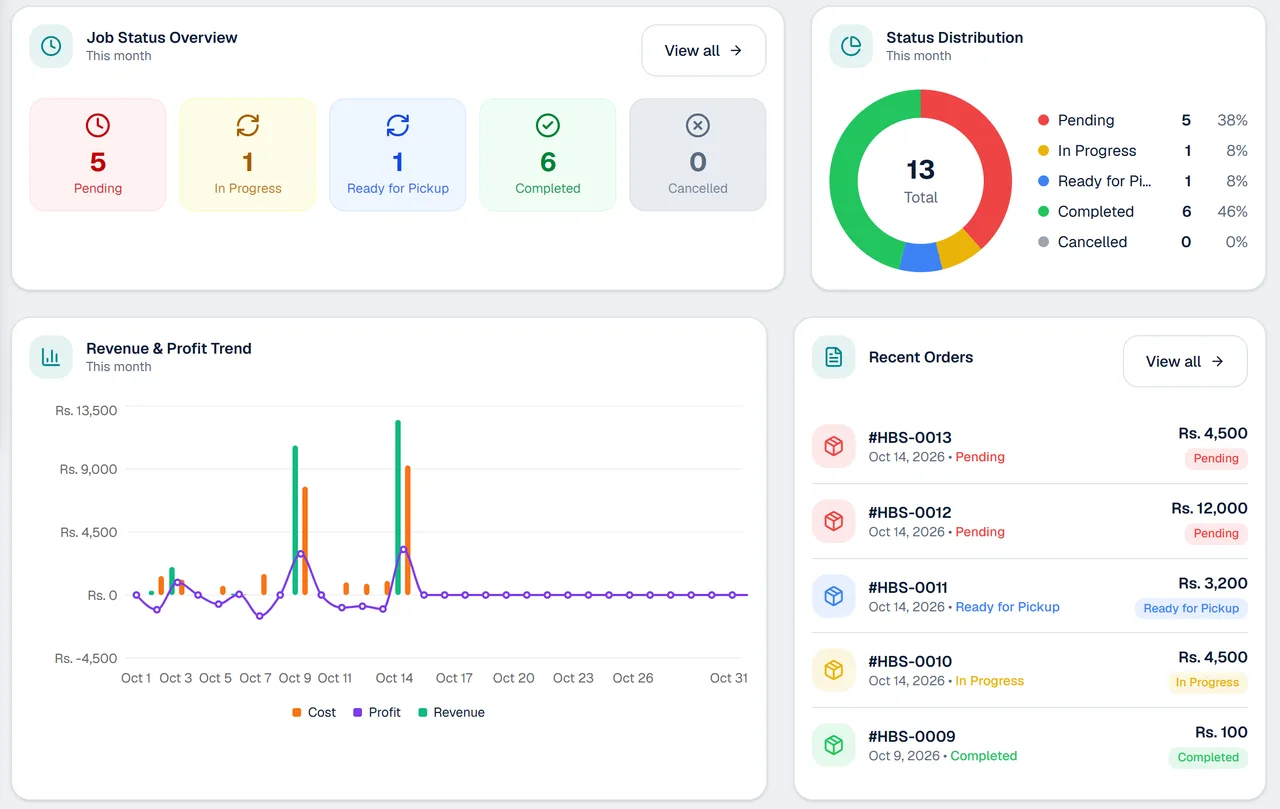Open order #HBS-0013 title
1280x809 pixels.
[910, 437]
